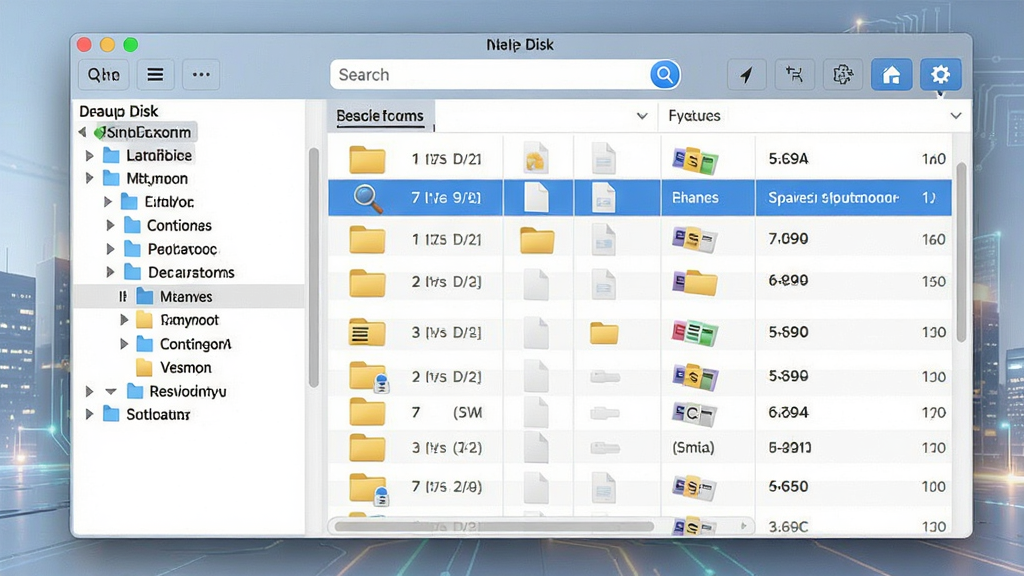Expand the Contiones folder arrow
This screenshot has width=1024, height=576.
click(110, 225)
